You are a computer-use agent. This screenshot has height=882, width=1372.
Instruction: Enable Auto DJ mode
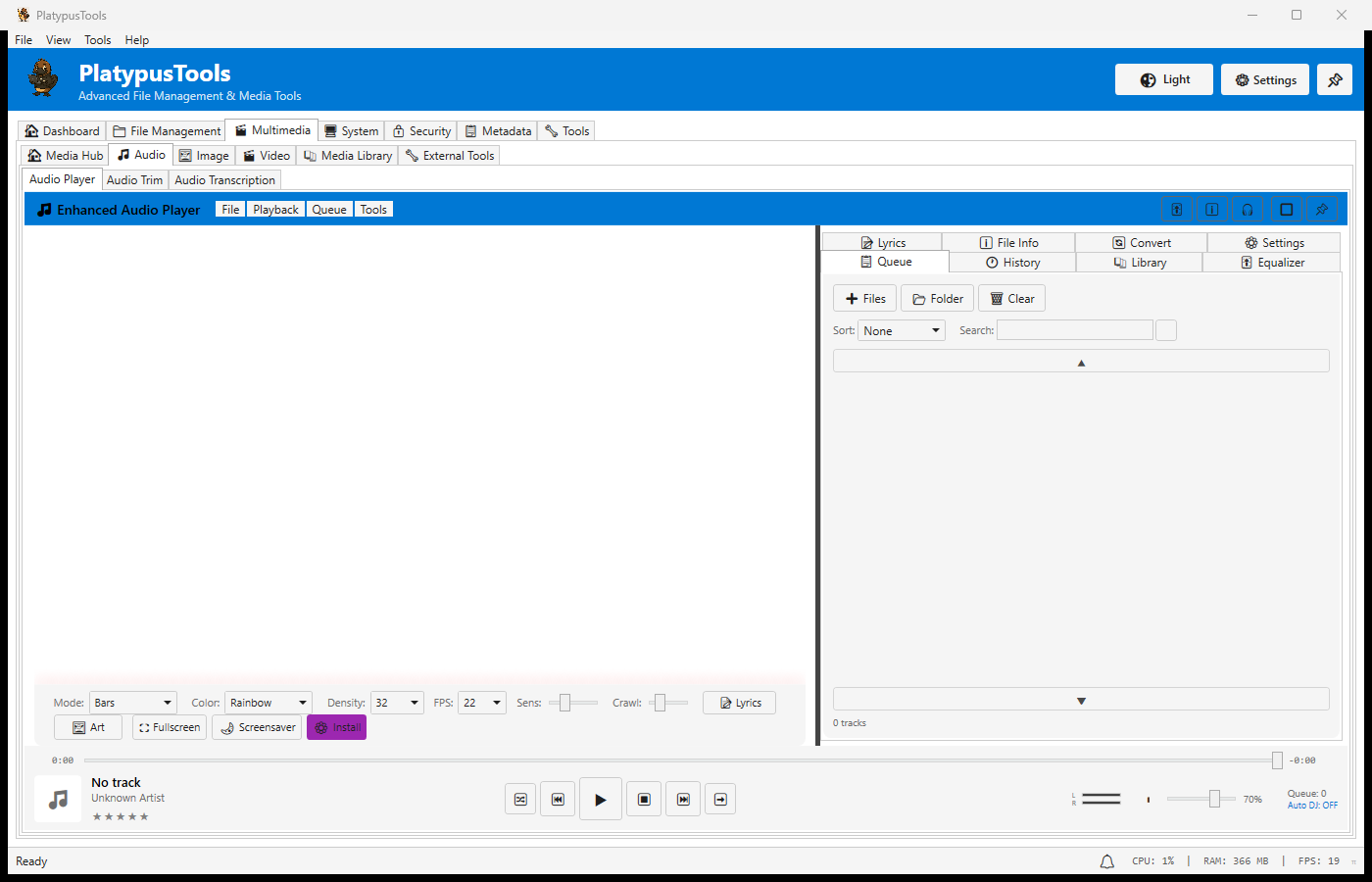click(1312, 805)
